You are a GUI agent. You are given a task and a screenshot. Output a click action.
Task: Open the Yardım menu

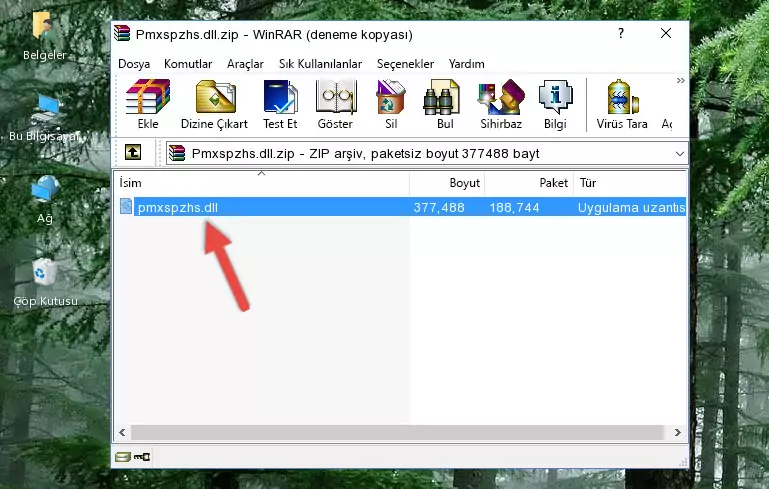tap(466, 64)
